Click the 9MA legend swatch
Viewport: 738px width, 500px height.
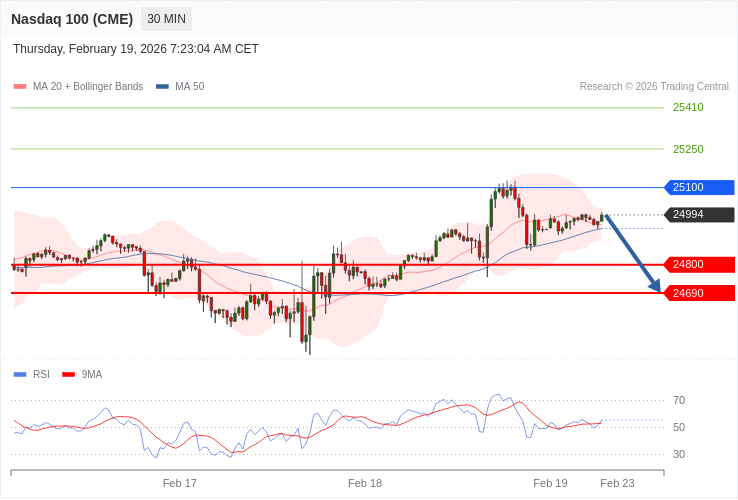68,375
